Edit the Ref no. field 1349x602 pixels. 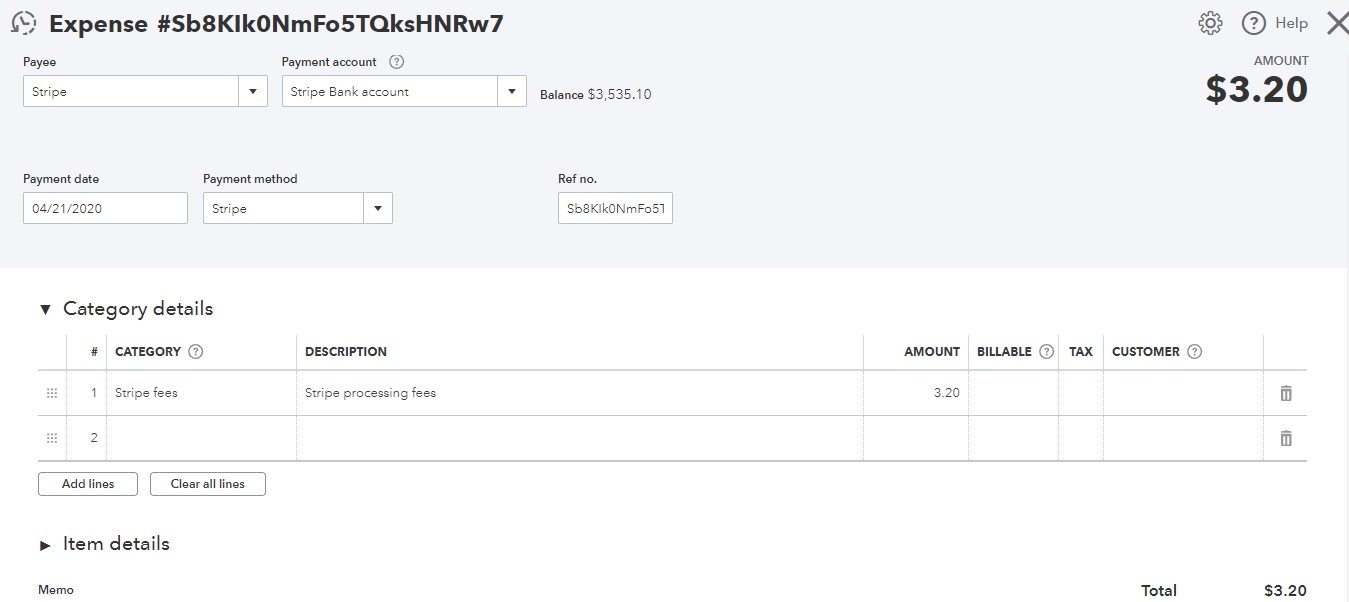point(615,209)
